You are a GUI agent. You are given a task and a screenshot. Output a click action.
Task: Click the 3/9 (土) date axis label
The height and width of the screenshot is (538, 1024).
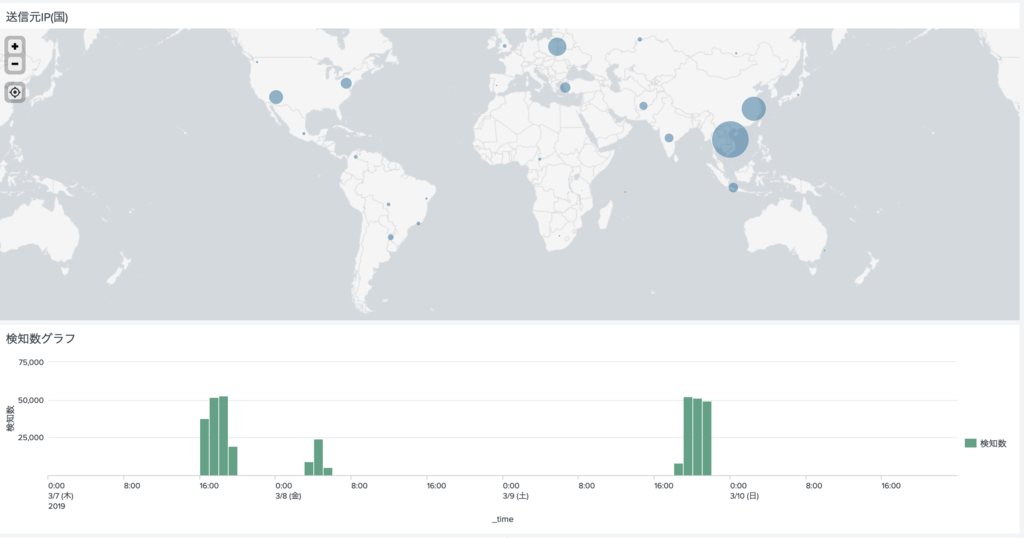[515, 496]
